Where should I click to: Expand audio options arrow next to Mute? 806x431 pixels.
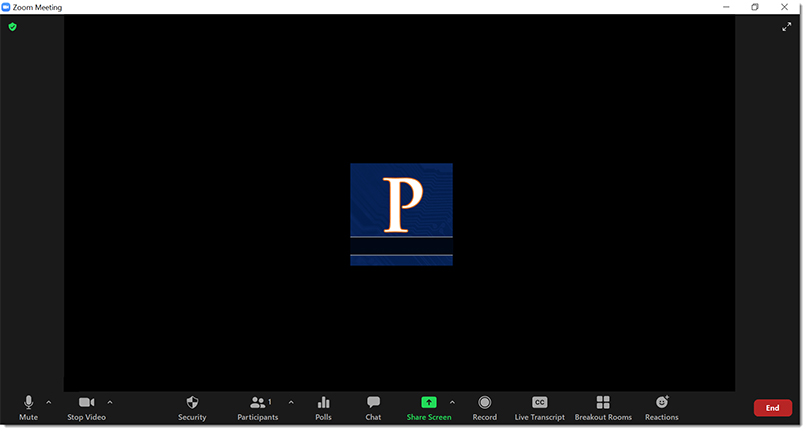[x=49, y=402]
